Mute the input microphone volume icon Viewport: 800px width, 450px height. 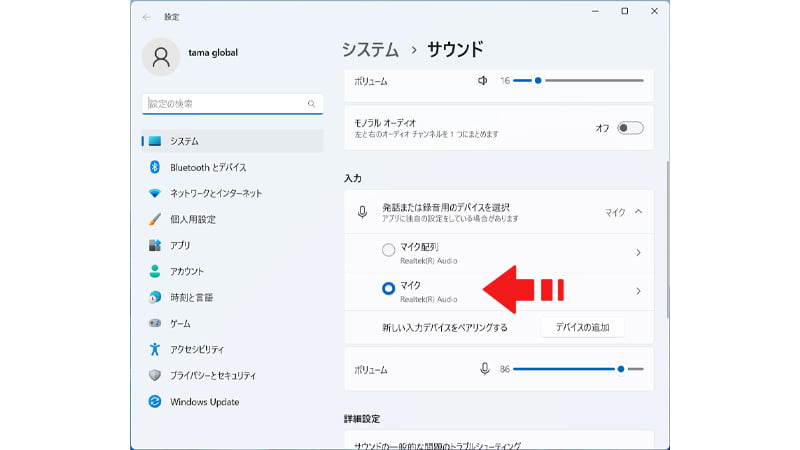point(485,369)
